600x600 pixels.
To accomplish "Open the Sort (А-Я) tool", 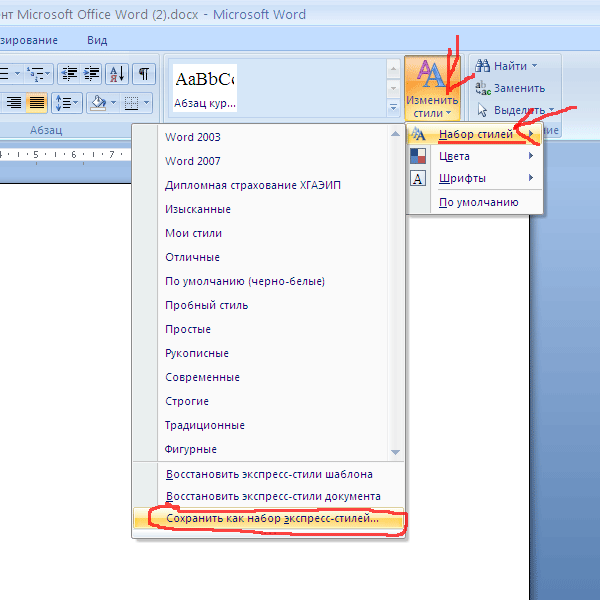I will (117, 73).
